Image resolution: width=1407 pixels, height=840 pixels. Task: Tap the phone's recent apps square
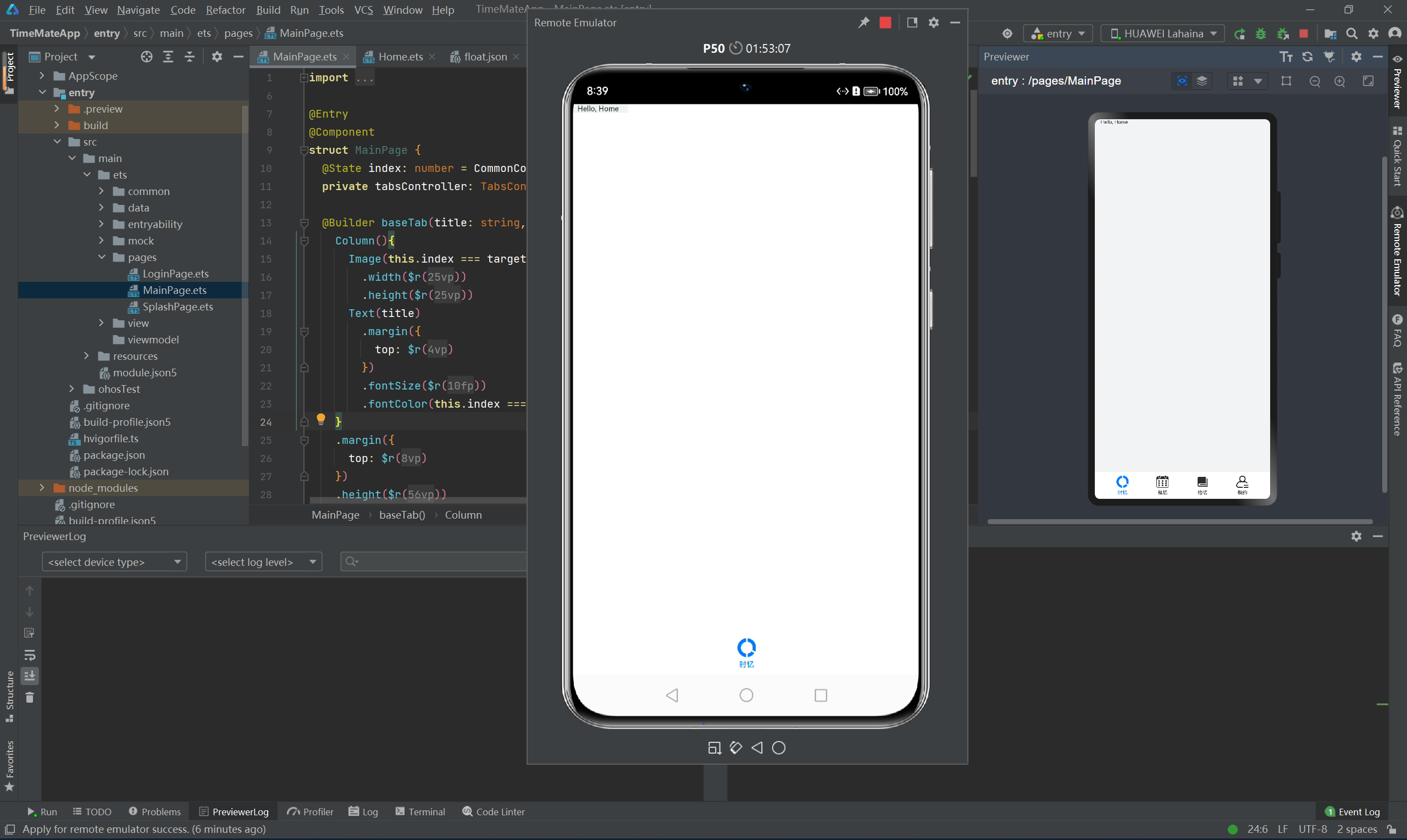[821, 695]
